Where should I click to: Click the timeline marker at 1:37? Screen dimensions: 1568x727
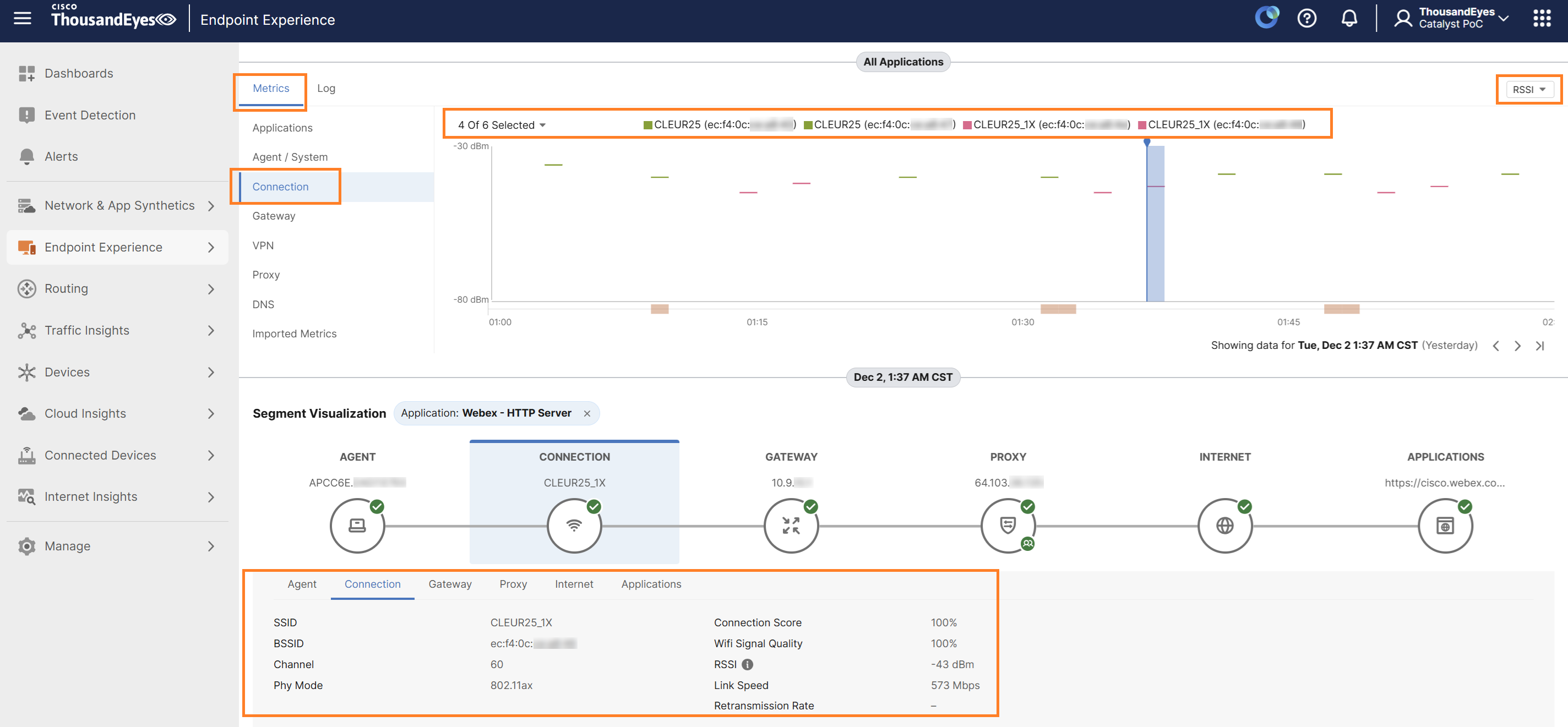pos(1147,143)
